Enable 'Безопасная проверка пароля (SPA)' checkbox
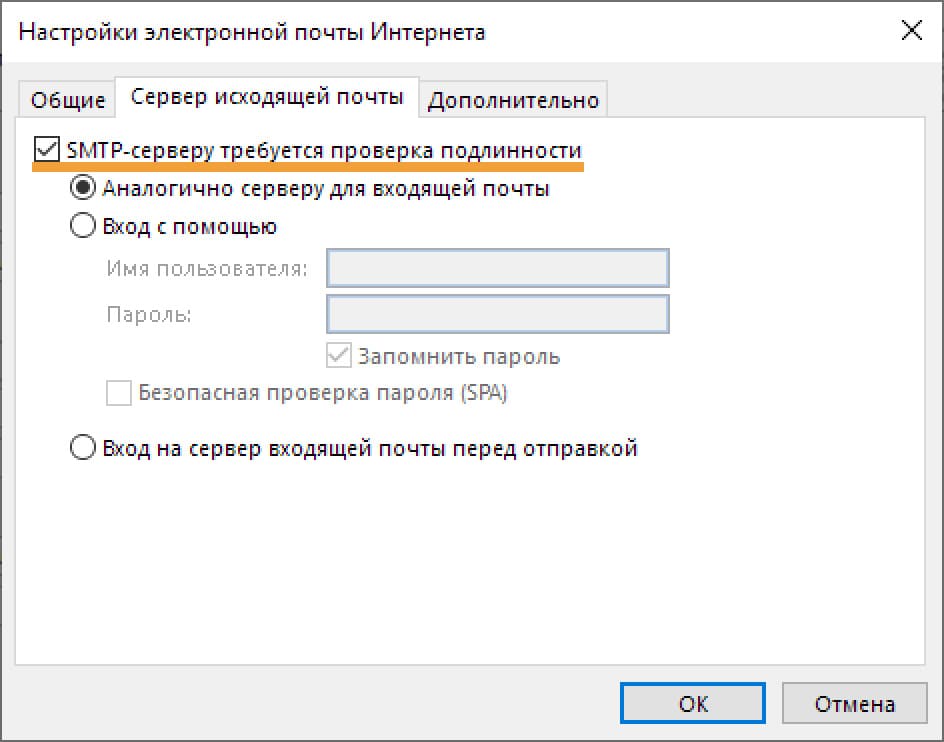944x742 pixels. pyautogui.click(x=119, y=393)
